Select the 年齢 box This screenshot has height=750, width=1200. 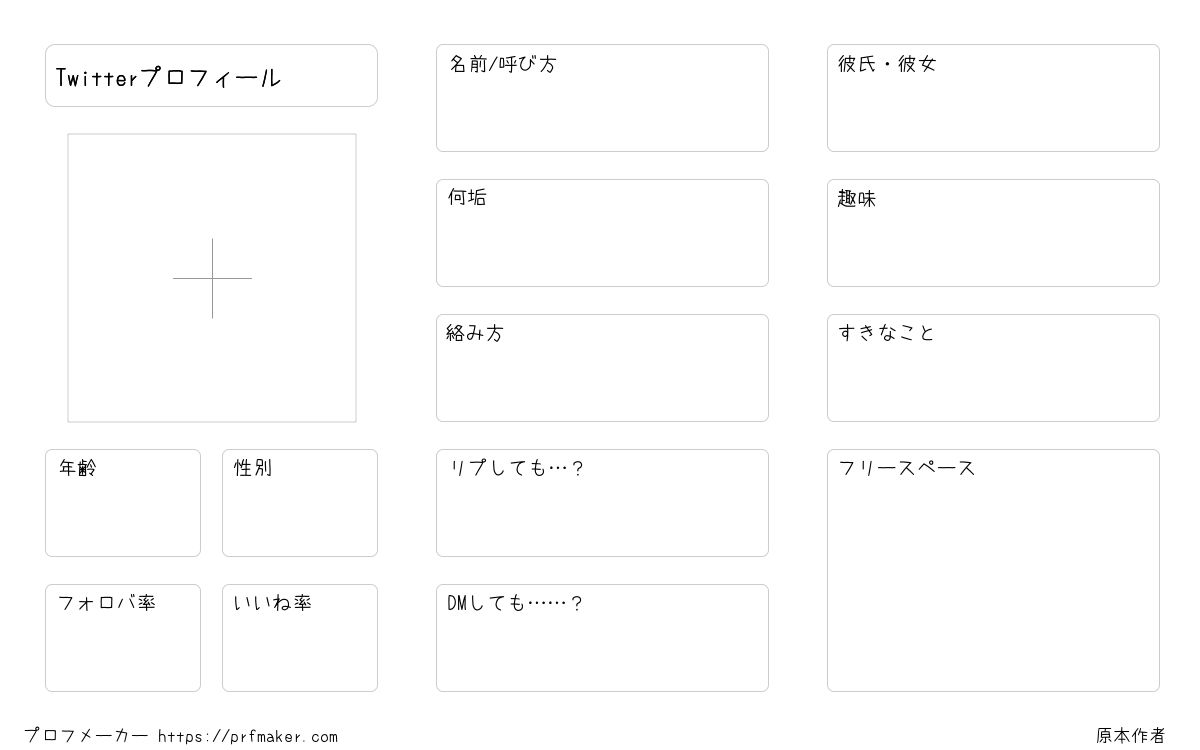click(x=123, y=503)
